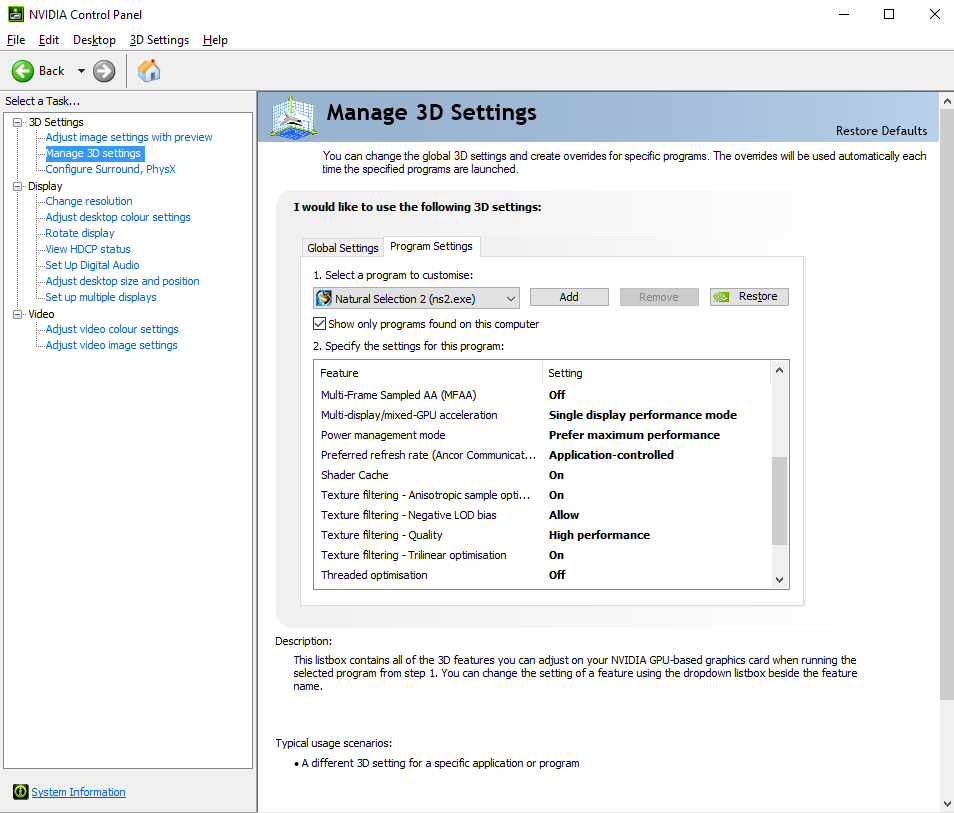
Task: Click the Natural Selection 2 program icon
Action: pos(324,298)
